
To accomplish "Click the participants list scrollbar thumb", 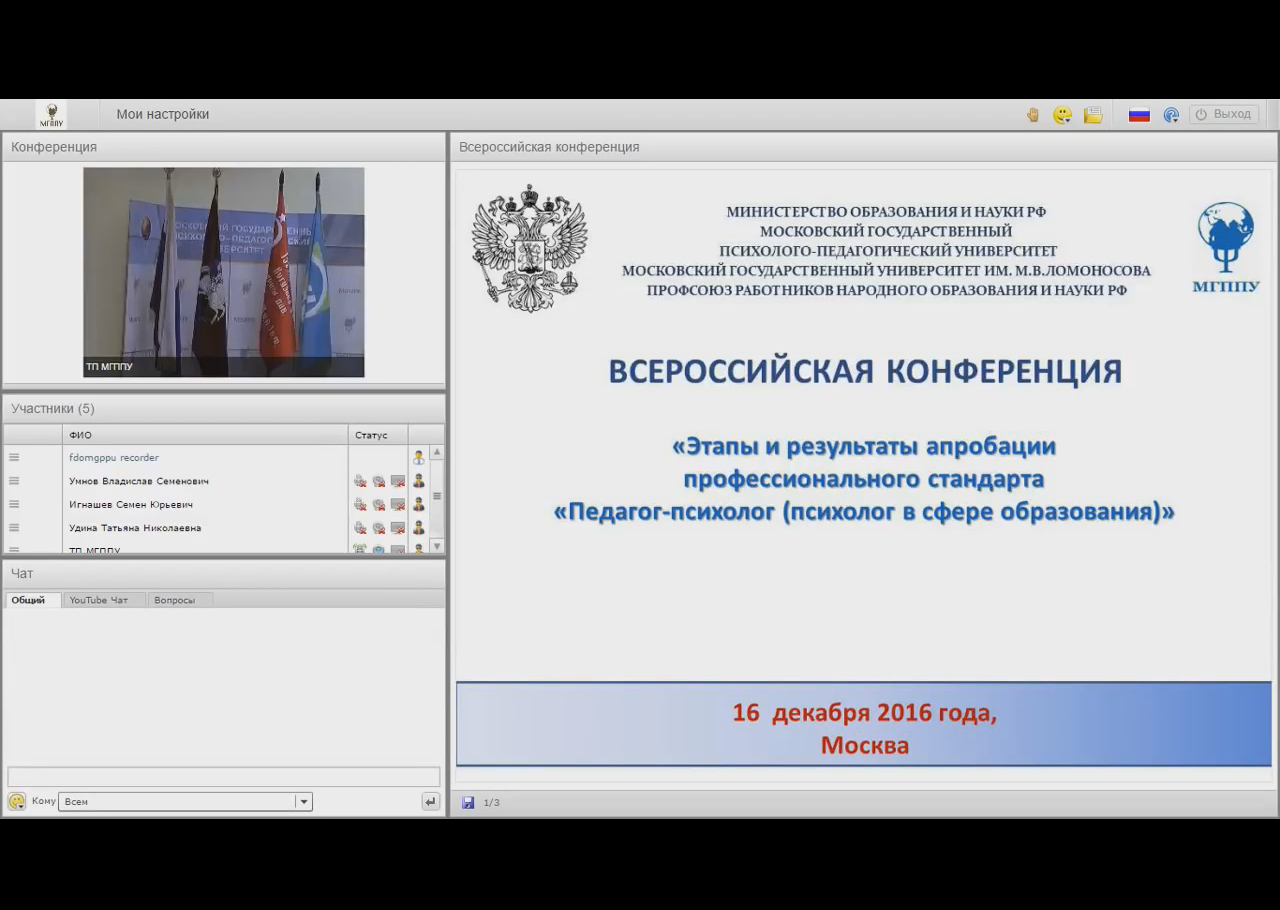I will [x=437, y=496].
